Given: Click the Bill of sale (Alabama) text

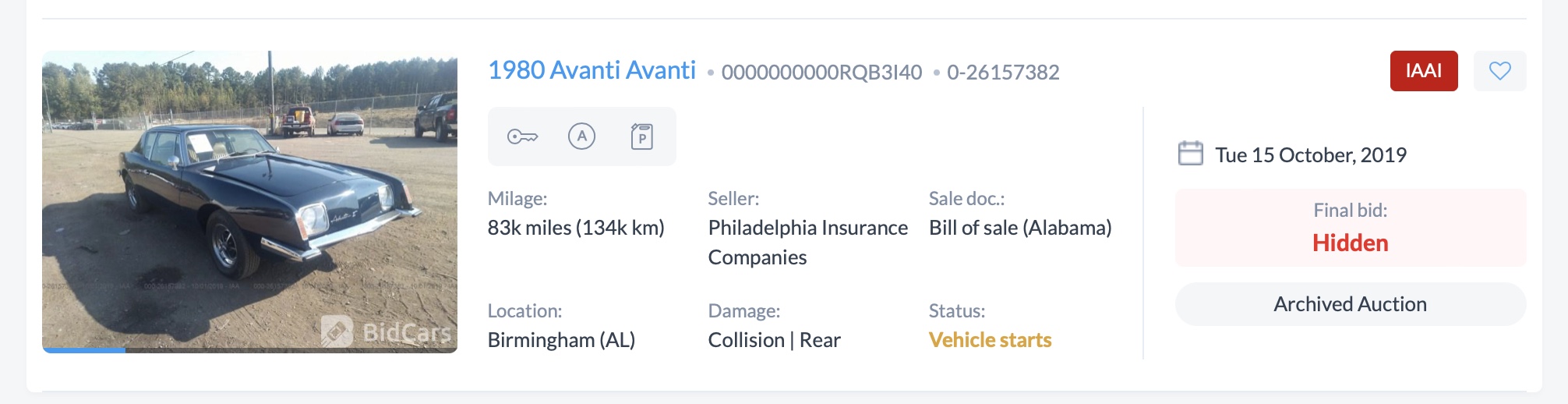Looking at the screenshot, I should tap(1020, 228).
